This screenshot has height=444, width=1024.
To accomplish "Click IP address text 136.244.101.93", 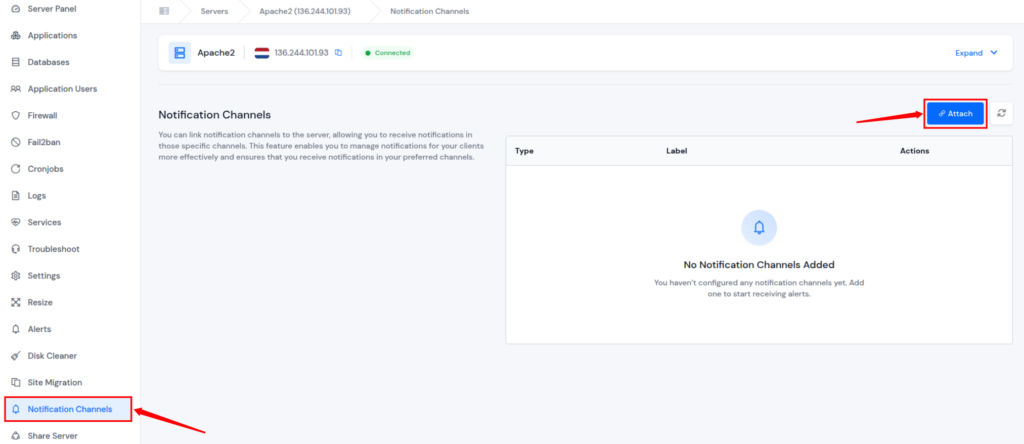I will [x=302, y=53].
